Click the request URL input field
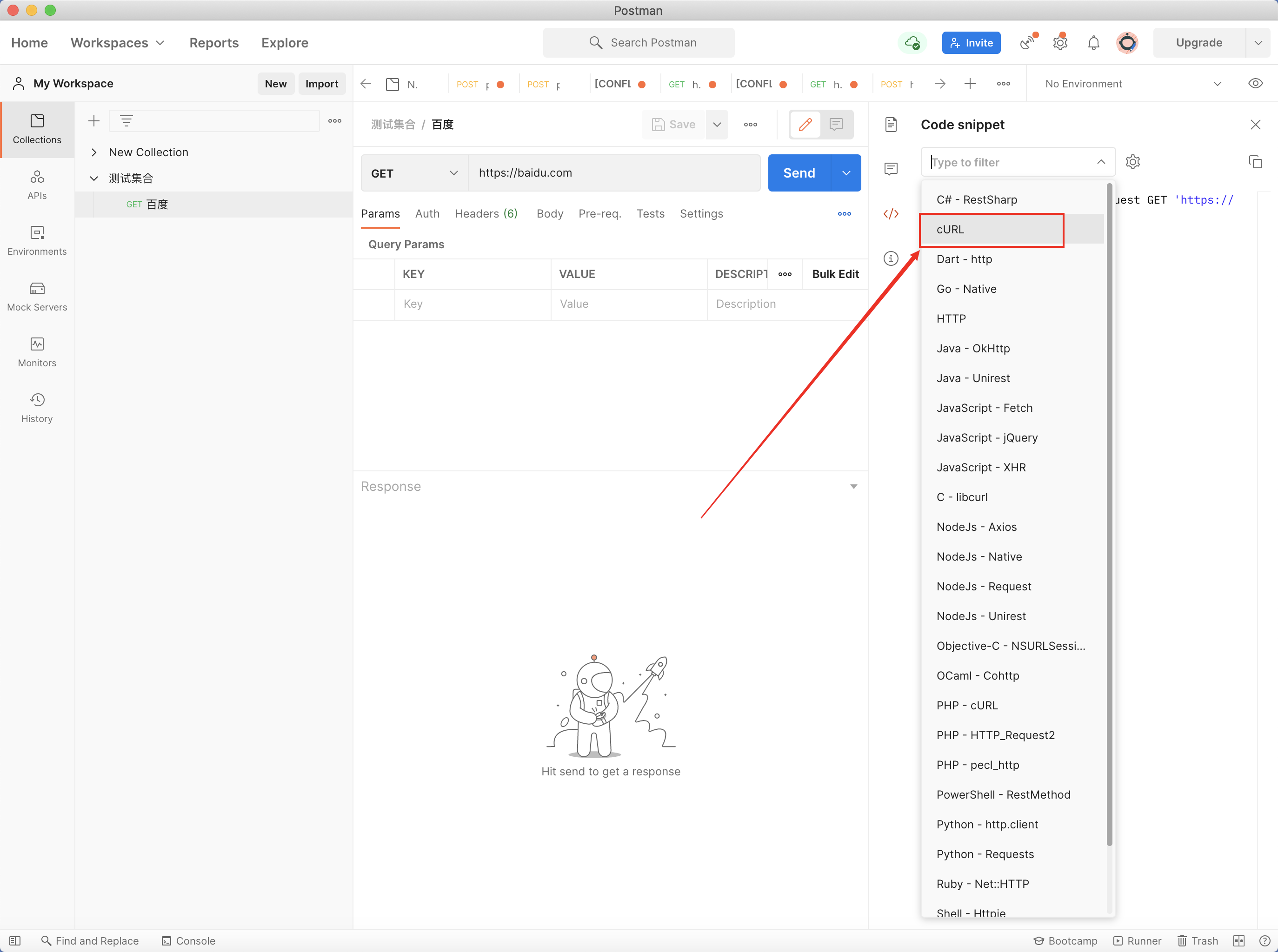Viewport: 1278px width, 952px height. point(613,173)
